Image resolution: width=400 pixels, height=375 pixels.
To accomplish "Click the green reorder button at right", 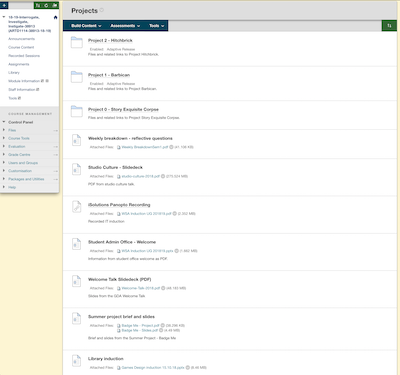I will tap(389, 26).
